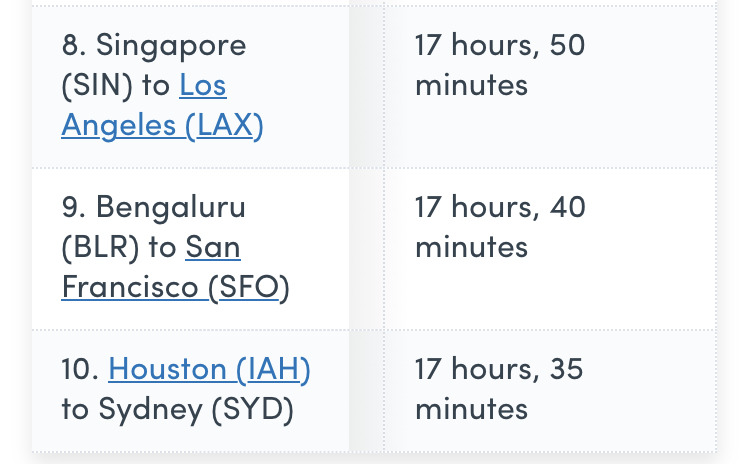Click the number 40 in the duration column
The width and height of the screenshot is (750, 464).
567,207
